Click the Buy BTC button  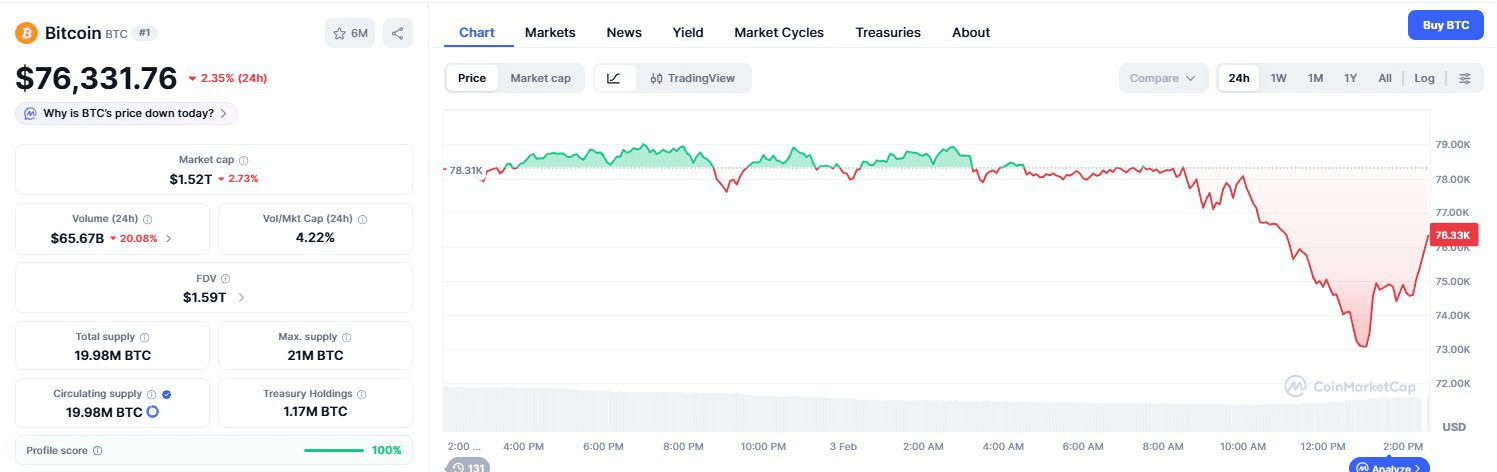tap(1445, 25)
